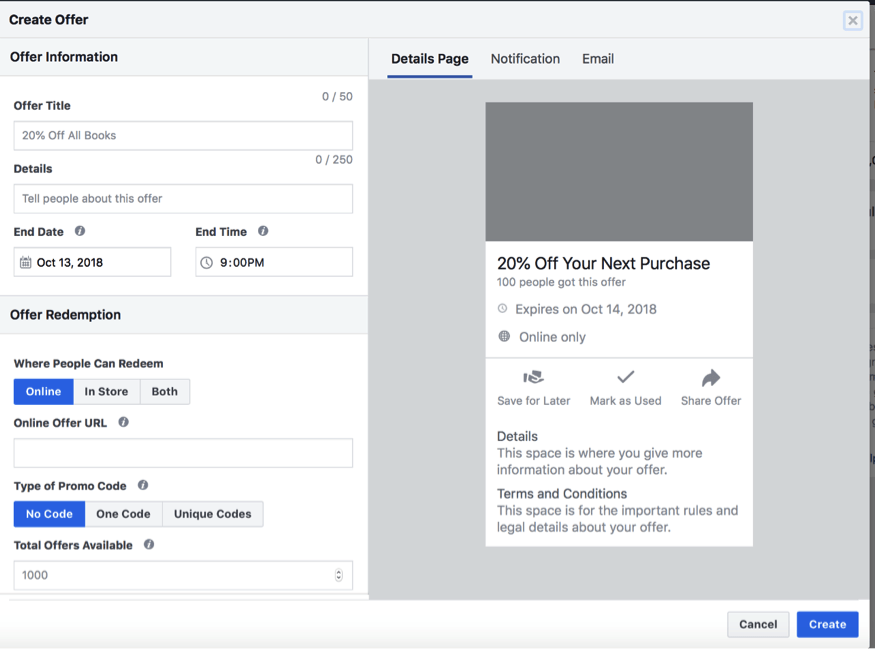Click the Total Offers Available info icon
Image resolution: width=875 pixels, height=649 pixels.
coord(149,545)
